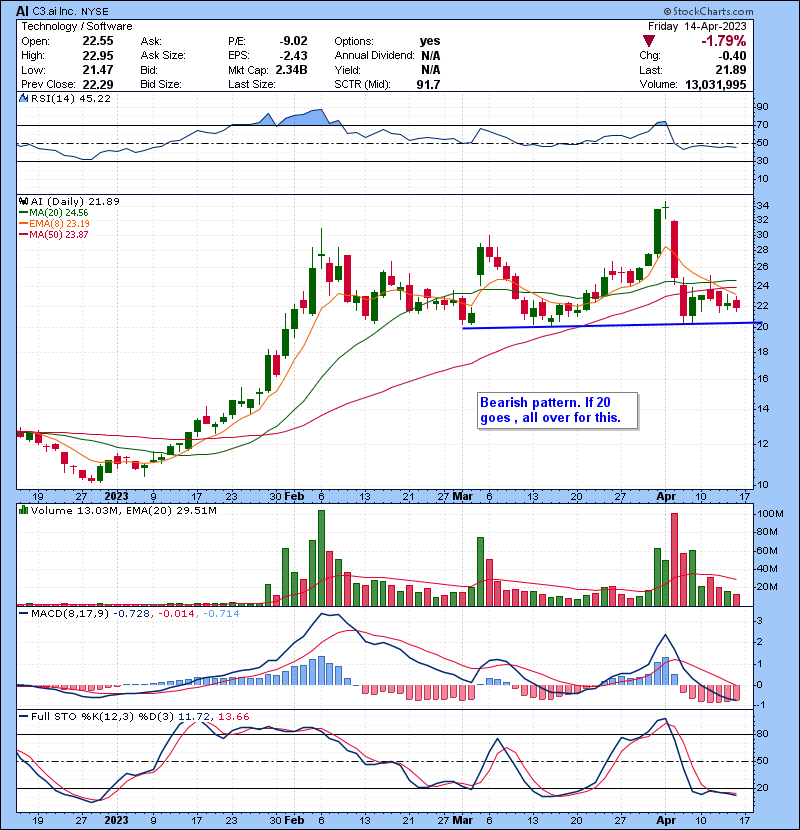Click the date Friday 14-Apr-2023
This screenshot has width=800, height=830.
(697, 26)
